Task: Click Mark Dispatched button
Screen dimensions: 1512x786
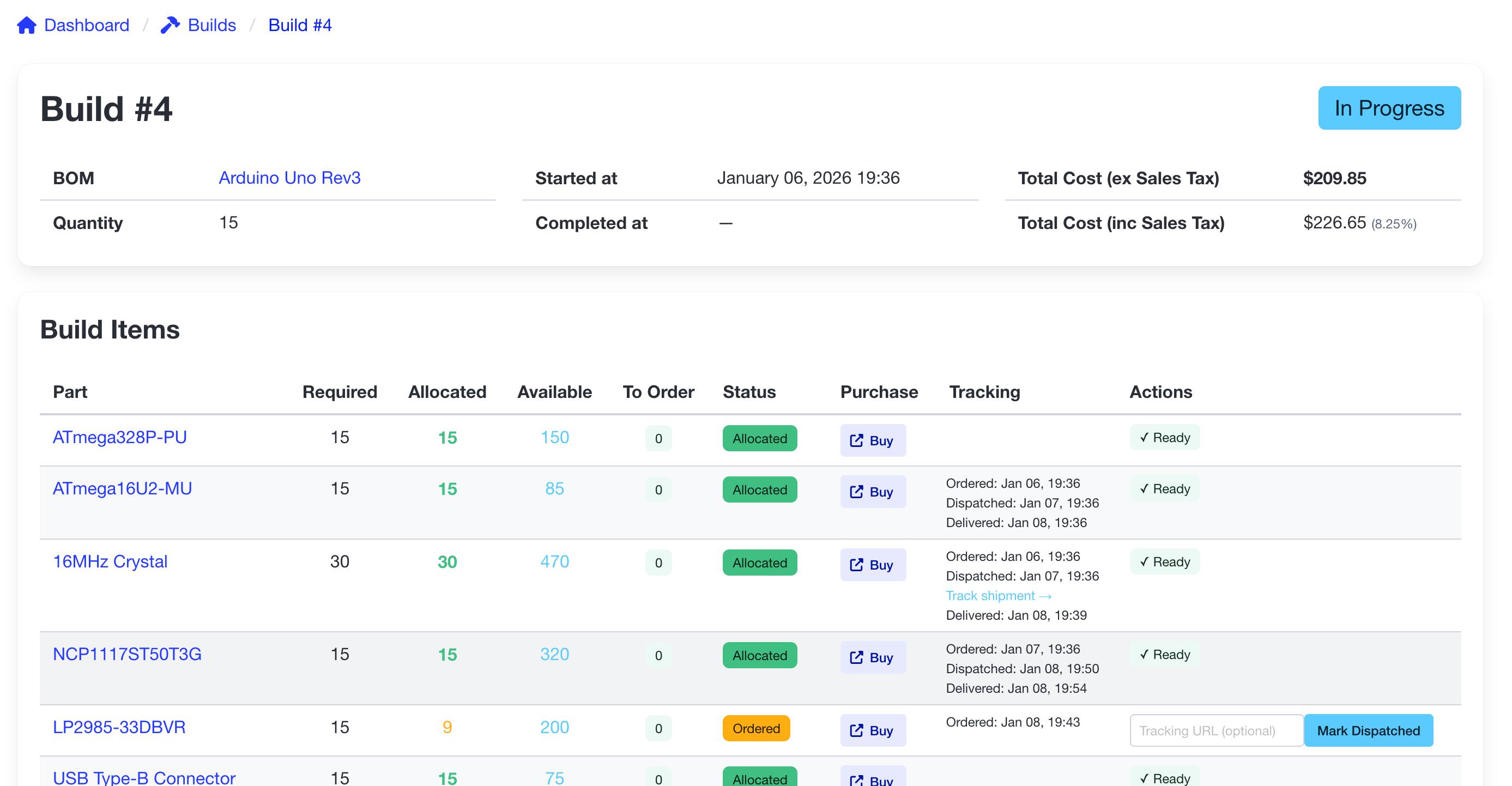Action: 1368,730
